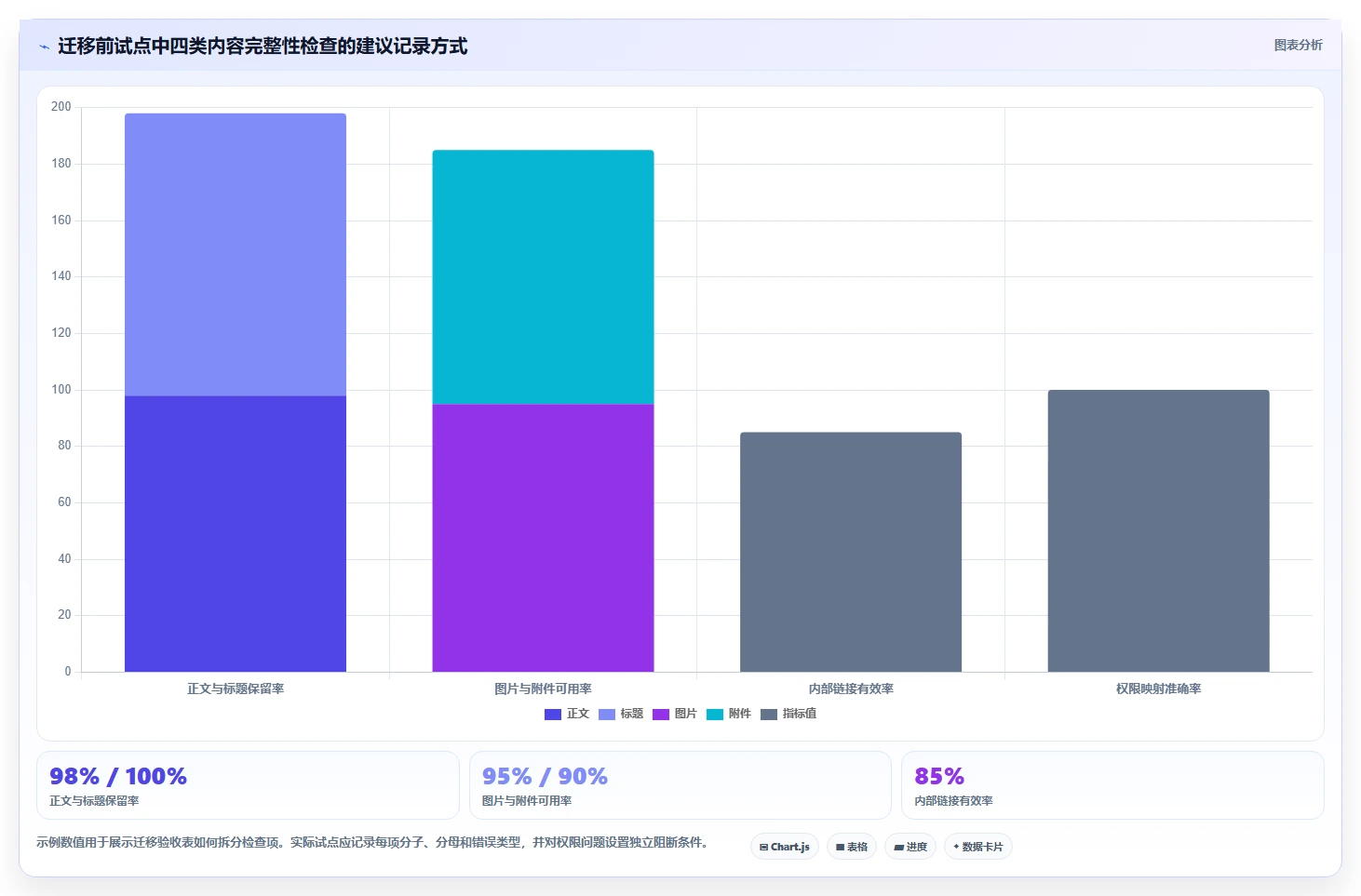Viewport: 1361px width, 896px height.
Task: Click the bar icon in 进度 chip
Action: 898,848
